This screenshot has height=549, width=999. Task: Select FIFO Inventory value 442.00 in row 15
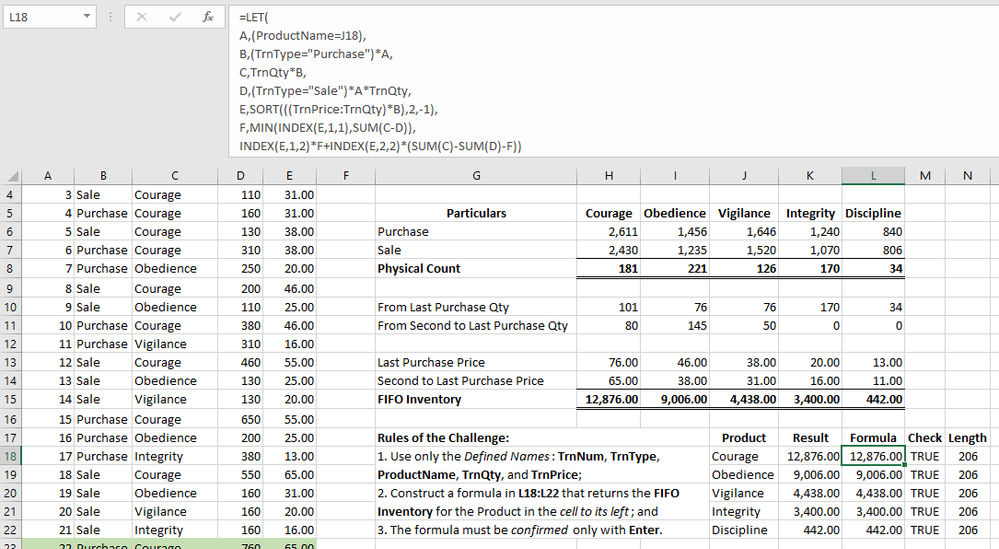point(873,399)
